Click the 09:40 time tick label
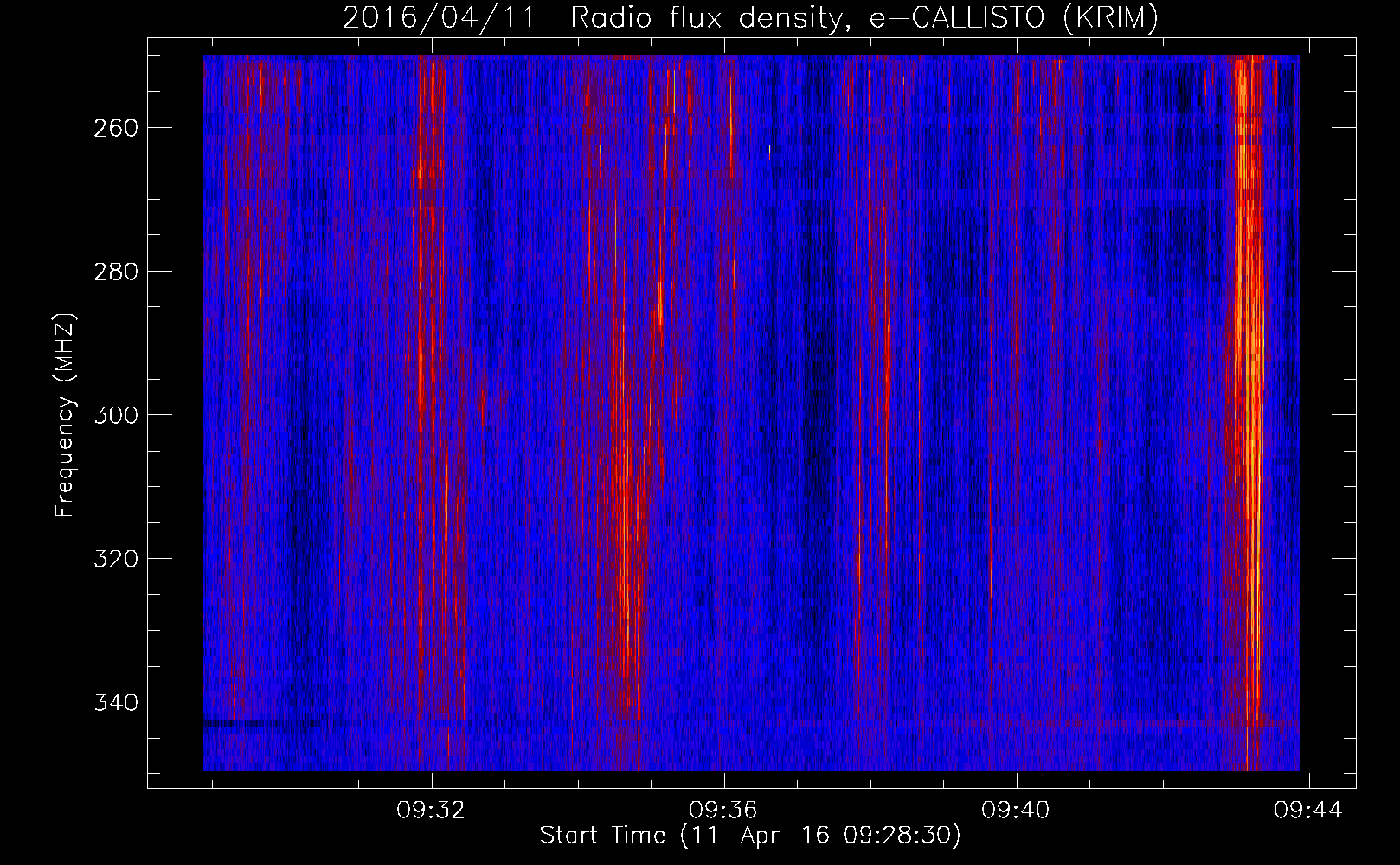 click(1016, 810)
